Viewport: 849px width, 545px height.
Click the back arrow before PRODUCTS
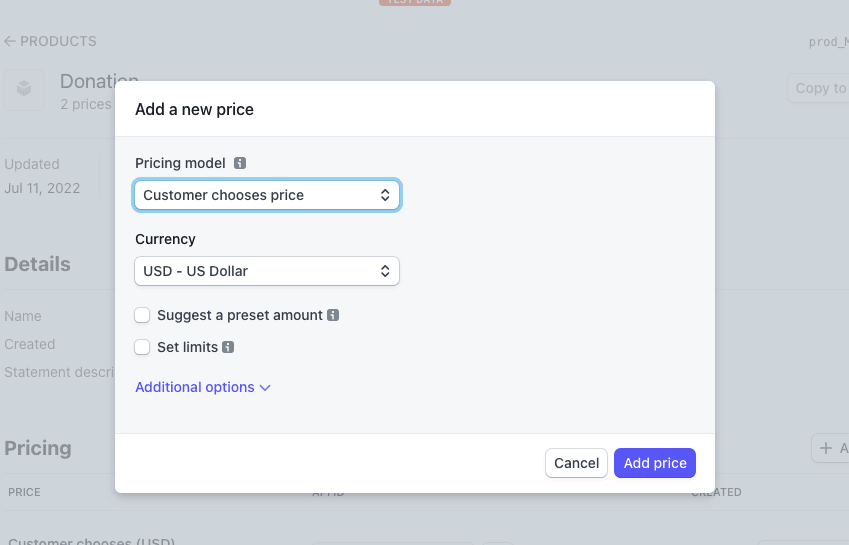(10, 41)
